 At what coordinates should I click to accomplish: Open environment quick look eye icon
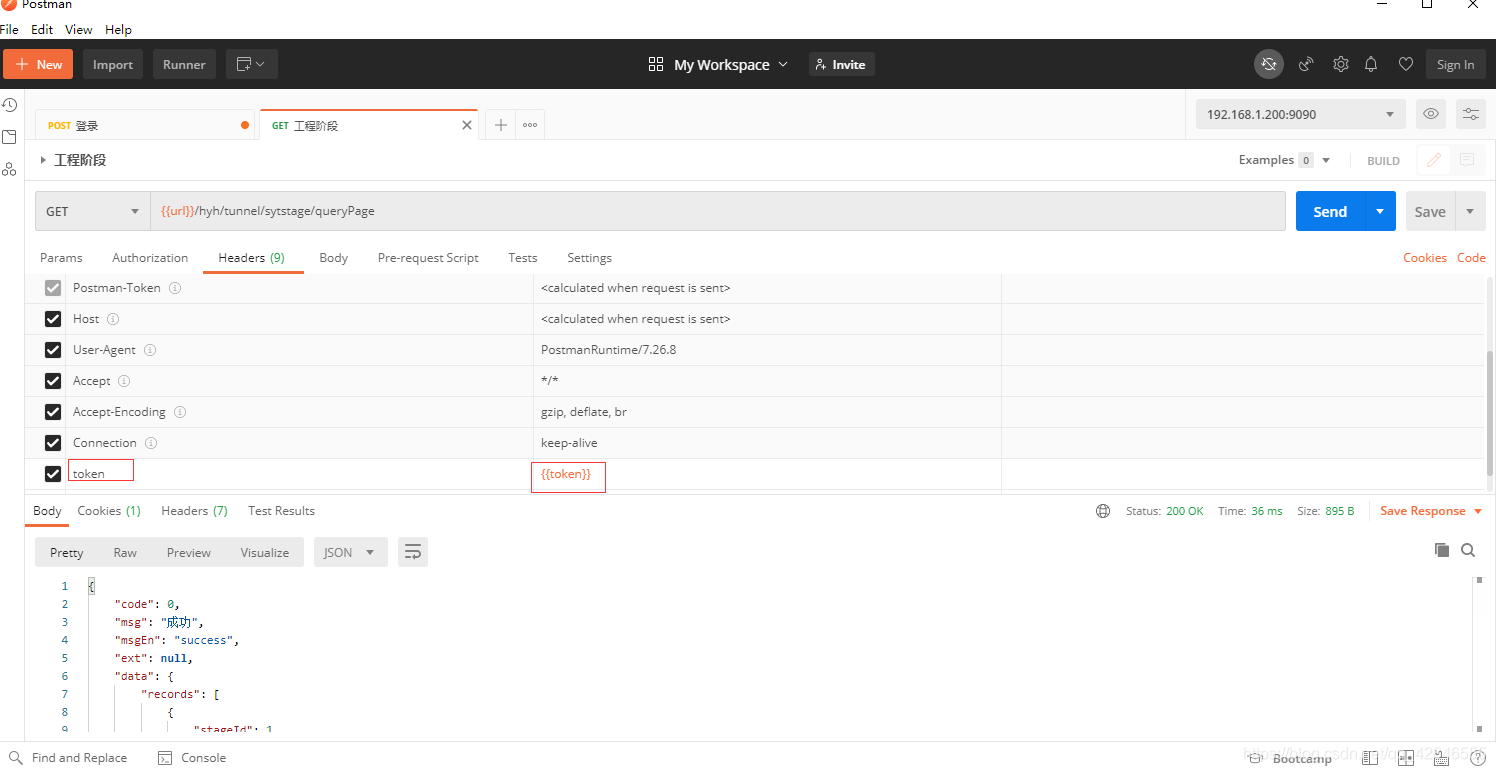(1431, 114)
